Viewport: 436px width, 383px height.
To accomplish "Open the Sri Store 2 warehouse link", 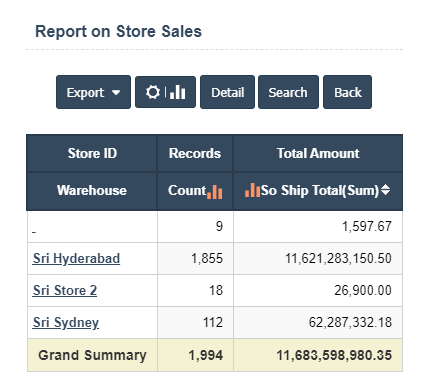I will click(65, 290).
